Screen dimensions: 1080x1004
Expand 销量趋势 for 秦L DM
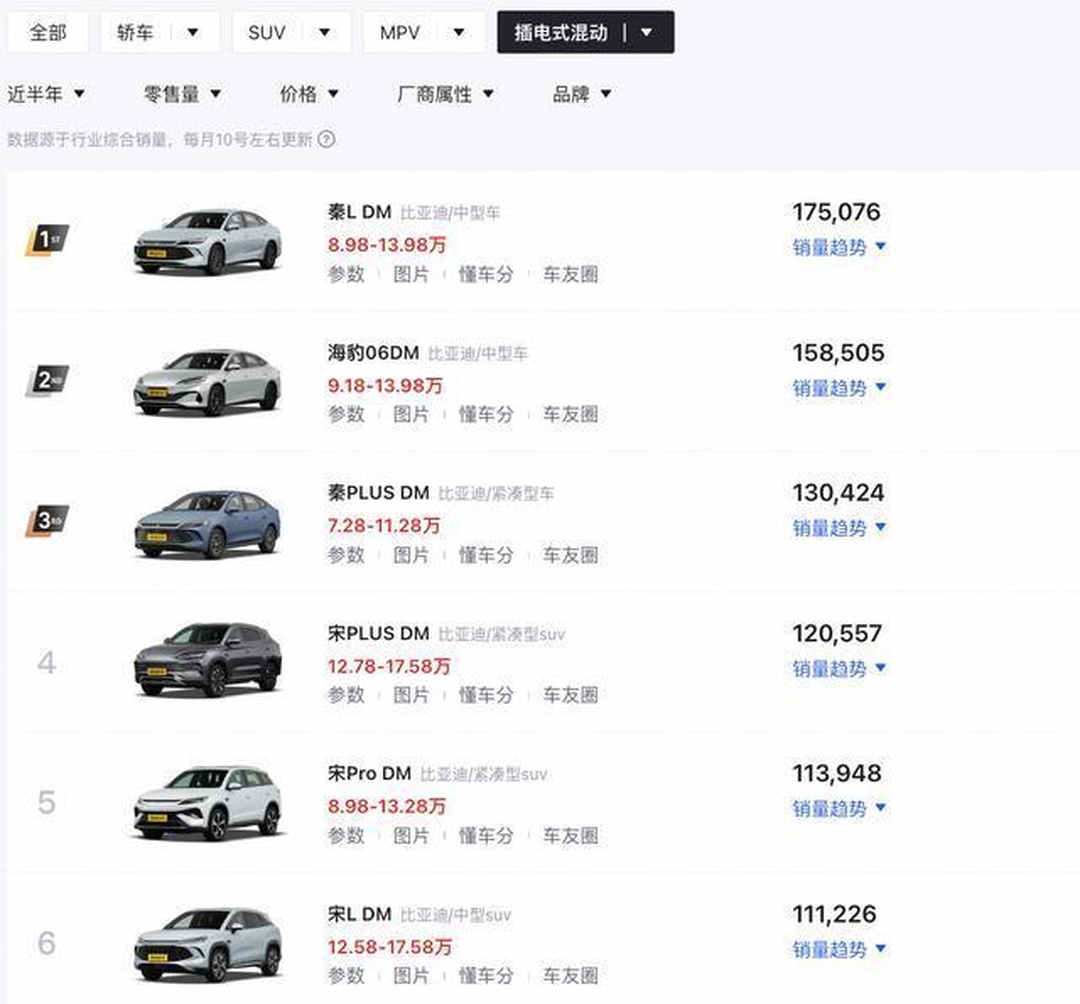point(839,247)
